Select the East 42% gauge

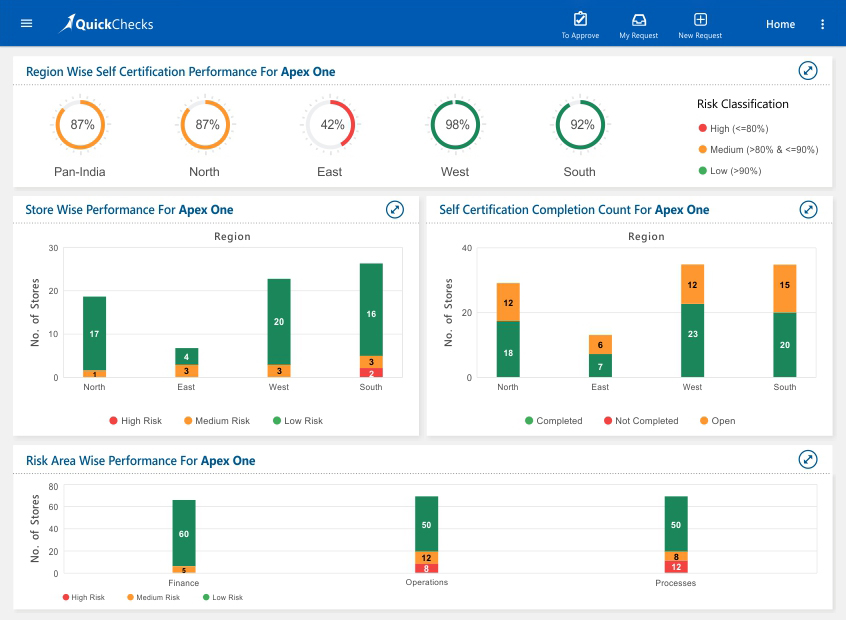[330, 125]
